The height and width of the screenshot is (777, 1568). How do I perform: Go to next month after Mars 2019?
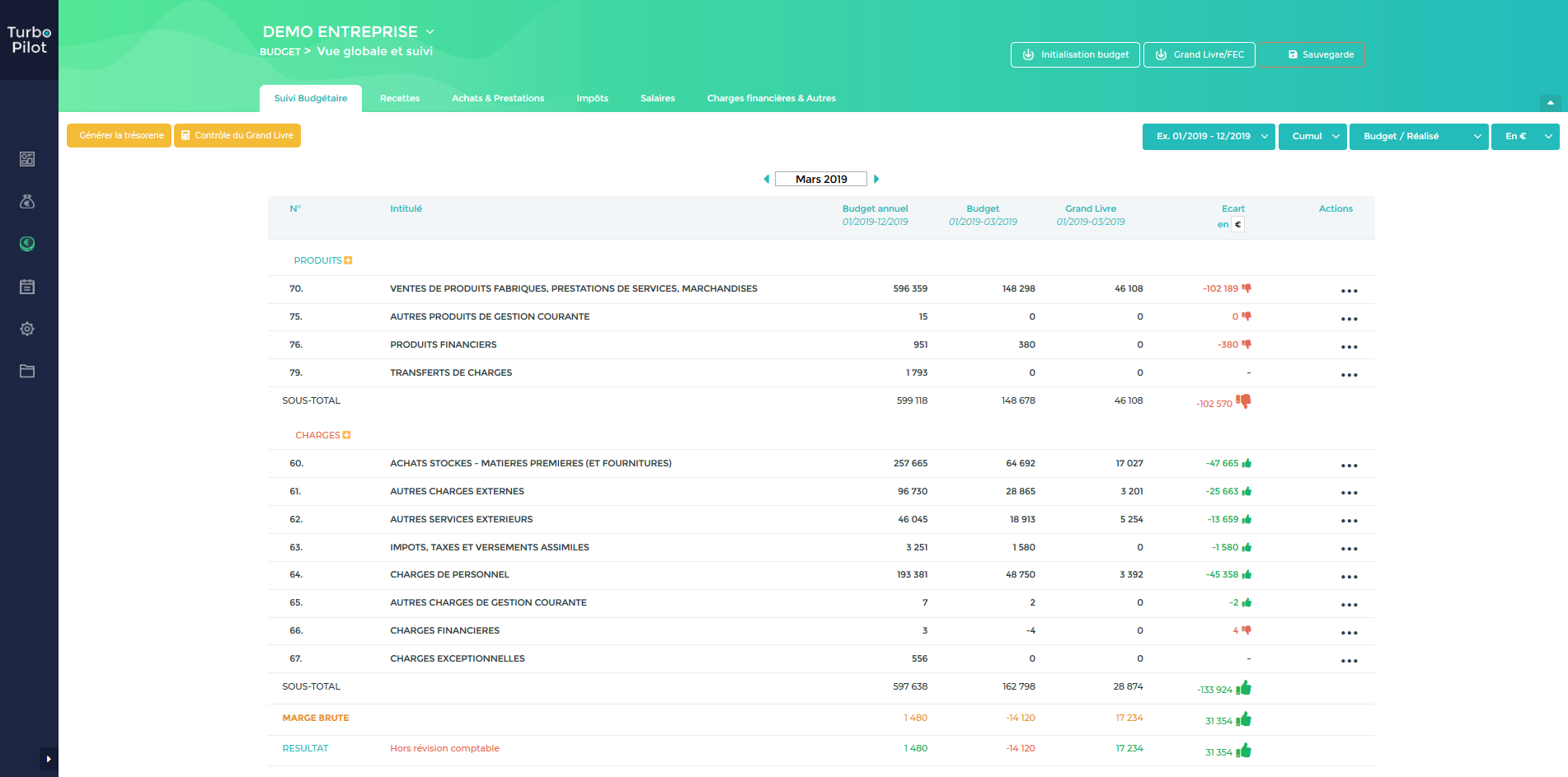(x=876, y=179)
